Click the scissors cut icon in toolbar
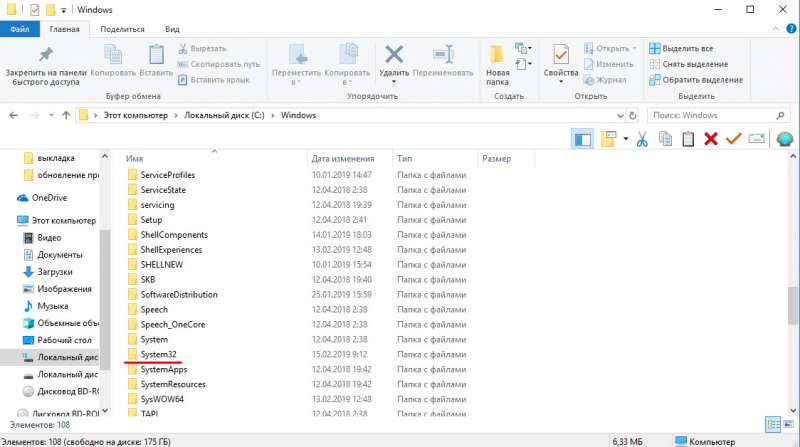This screenshot has width=800, height=447. pos(642,139)
